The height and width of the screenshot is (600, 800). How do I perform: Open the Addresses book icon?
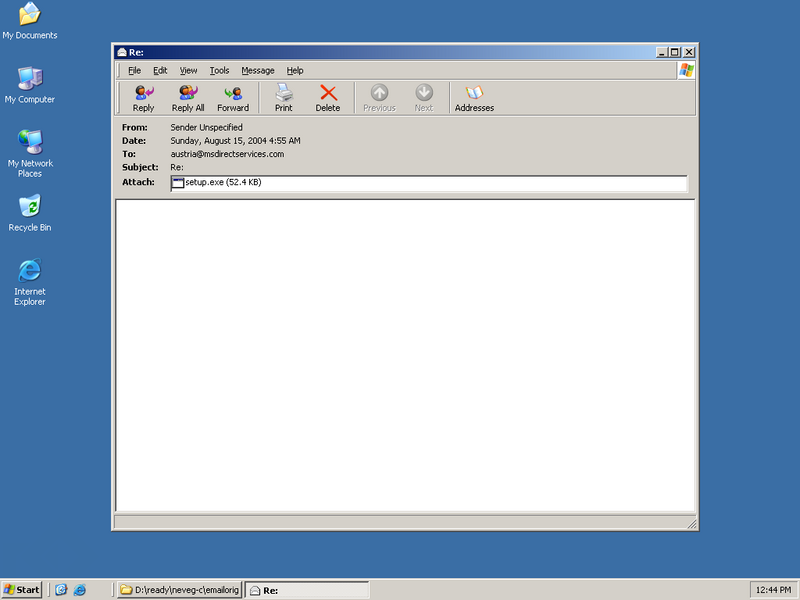[x=474, y=98]
